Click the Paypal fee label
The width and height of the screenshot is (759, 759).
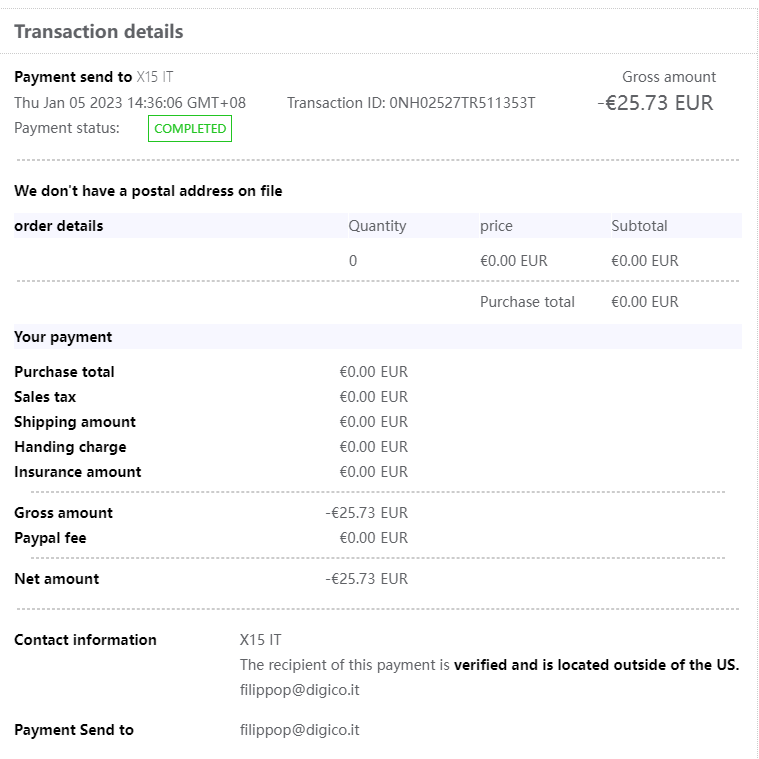[x=50, y=538]
